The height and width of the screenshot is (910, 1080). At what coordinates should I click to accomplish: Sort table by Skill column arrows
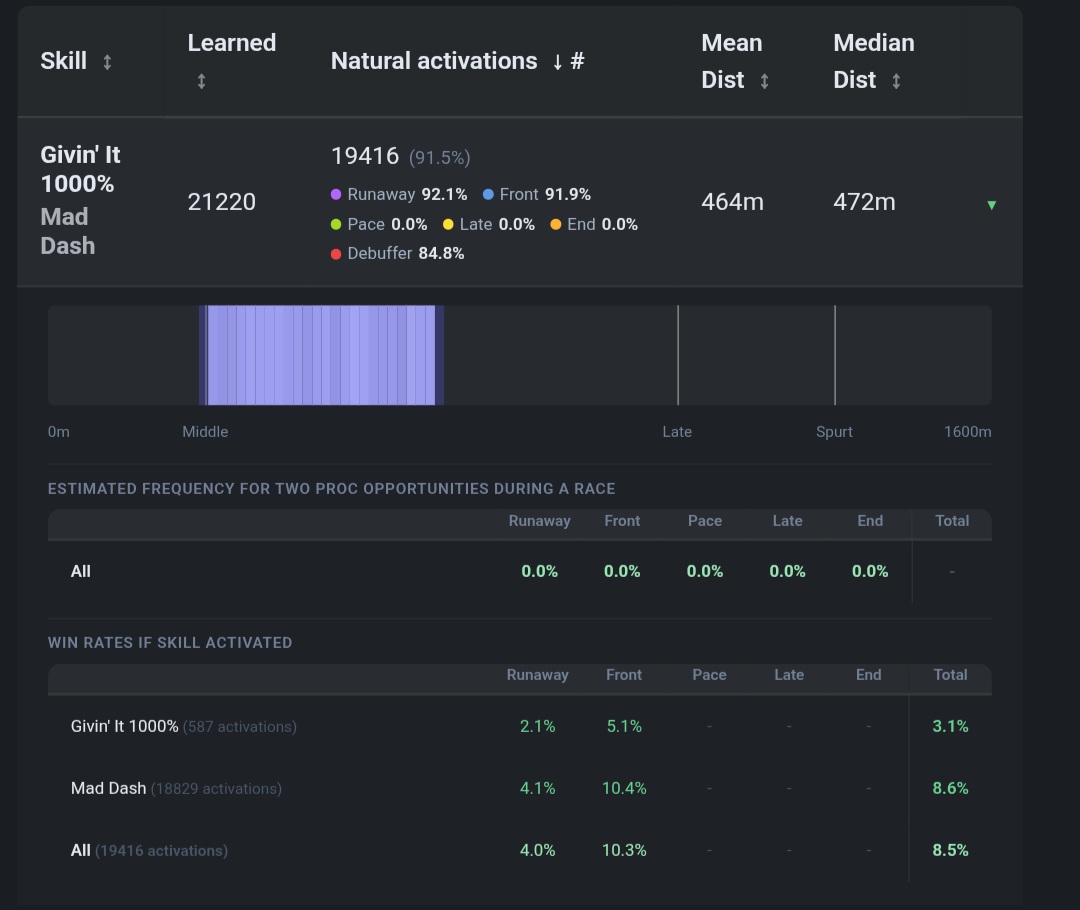pos(107,62)
